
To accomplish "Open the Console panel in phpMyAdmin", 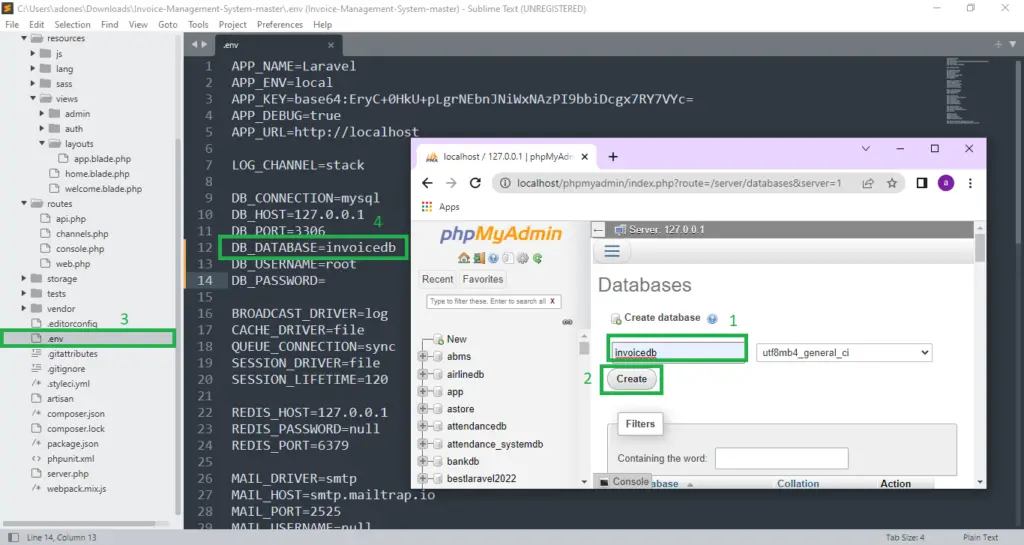I will coord(624,481).
